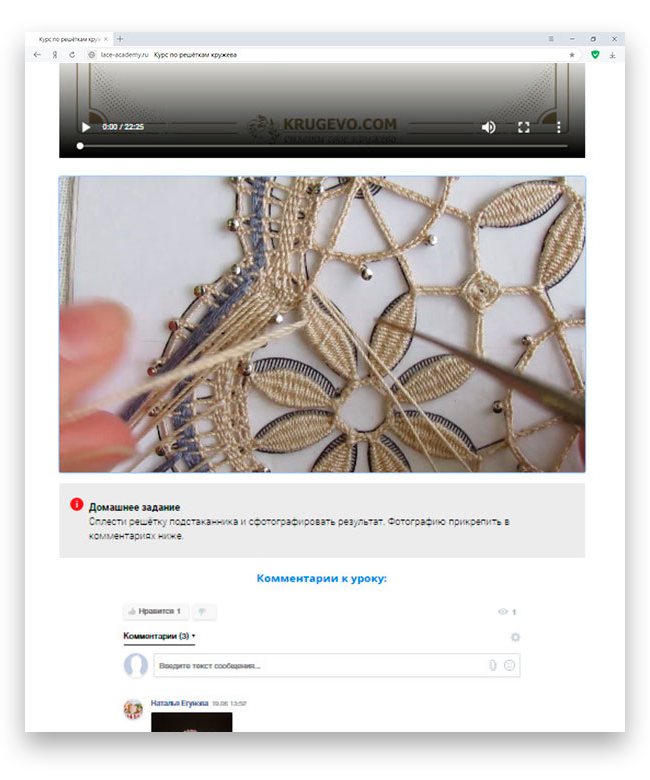The image size is (650, 780).
Task: Bookmark page with the star icon
Action: [x=572, y=55]
